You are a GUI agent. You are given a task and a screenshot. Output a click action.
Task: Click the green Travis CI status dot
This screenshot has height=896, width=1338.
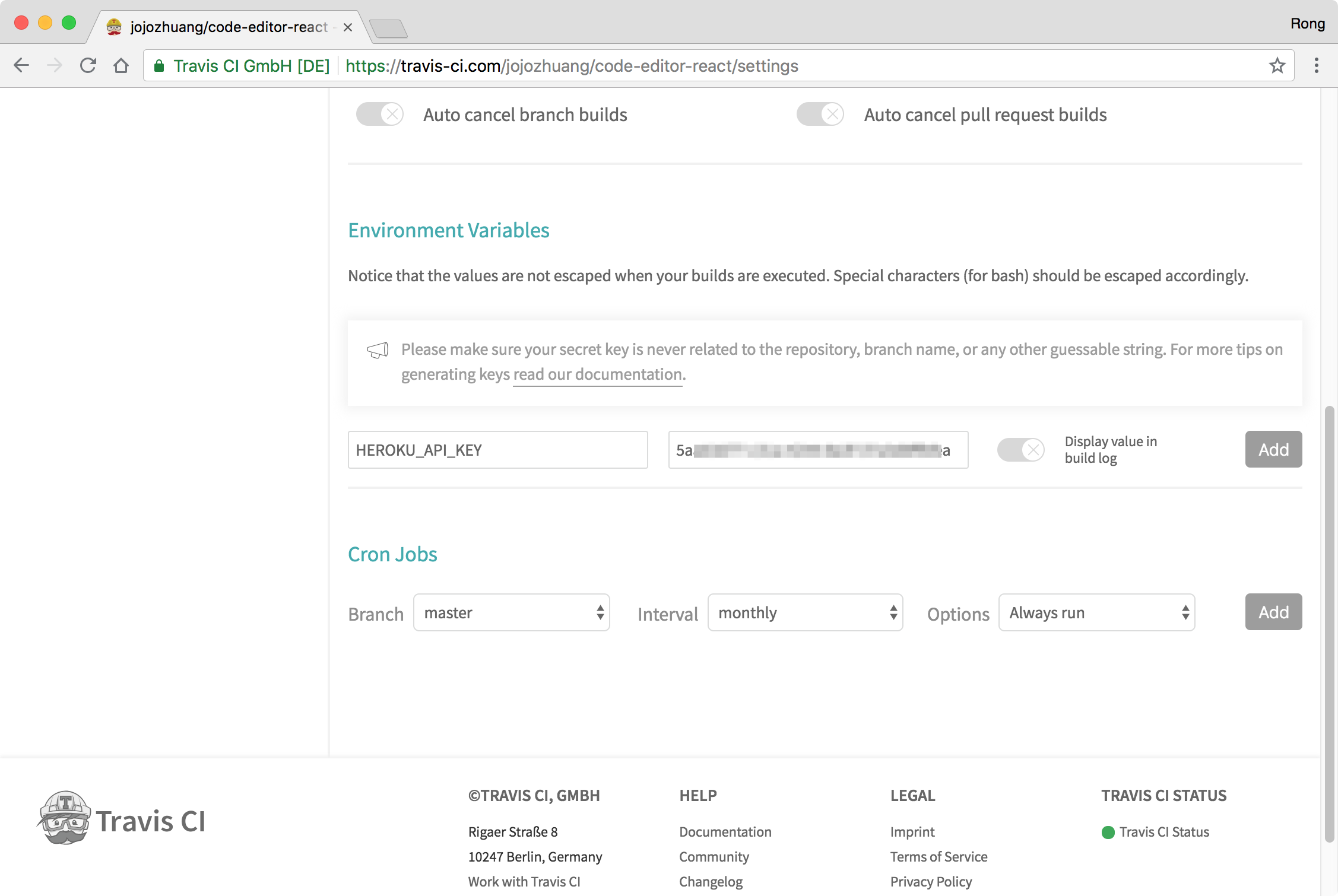click(1108, 833)
